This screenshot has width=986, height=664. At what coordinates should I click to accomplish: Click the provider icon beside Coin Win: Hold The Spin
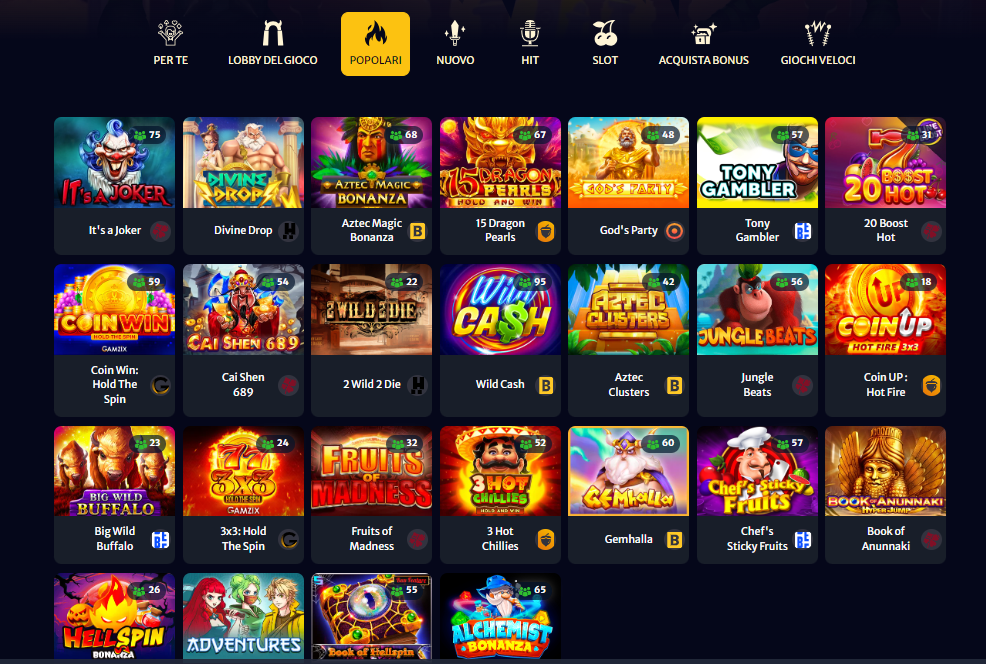[161, 385]
